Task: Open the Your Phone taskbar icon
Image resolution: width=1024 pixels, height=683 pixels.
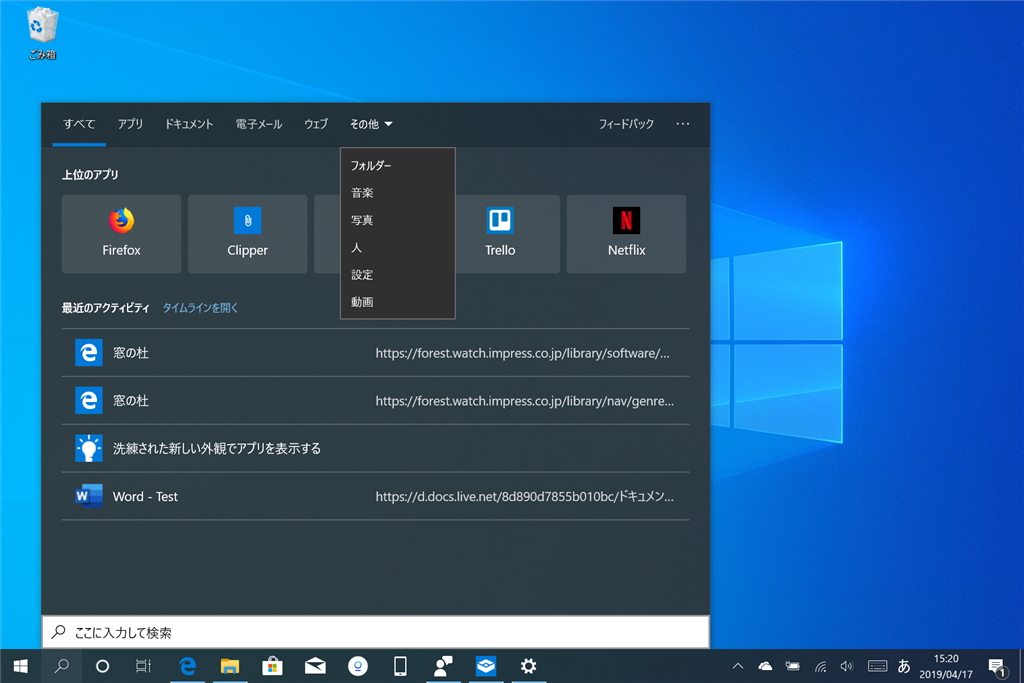Action: (400, 666)
